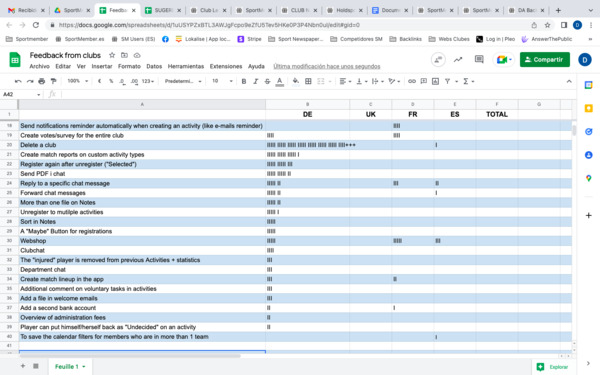
Task: Open horizontal align dropdown
Action: coord(345,81)
